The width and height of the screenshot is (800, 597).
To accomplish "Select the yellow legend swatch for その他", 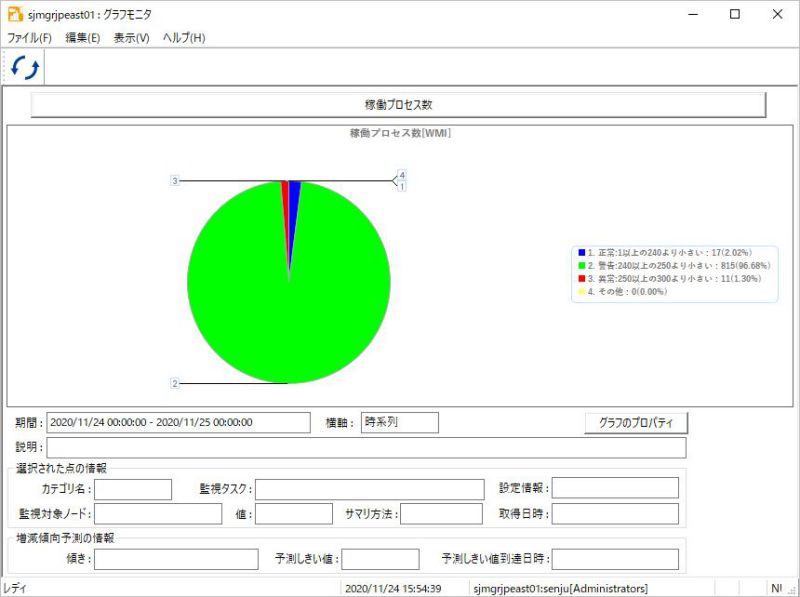I will click(x=582, y=291).
